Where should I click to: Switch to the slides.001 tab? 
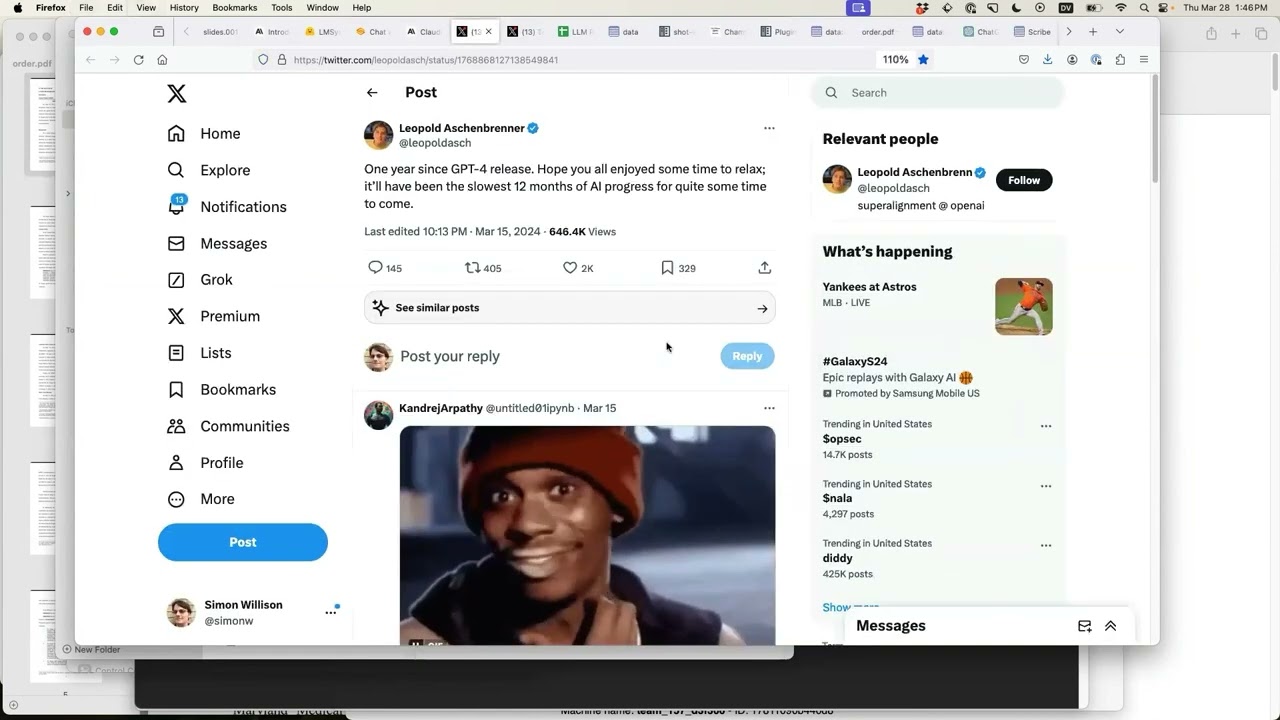219,32
